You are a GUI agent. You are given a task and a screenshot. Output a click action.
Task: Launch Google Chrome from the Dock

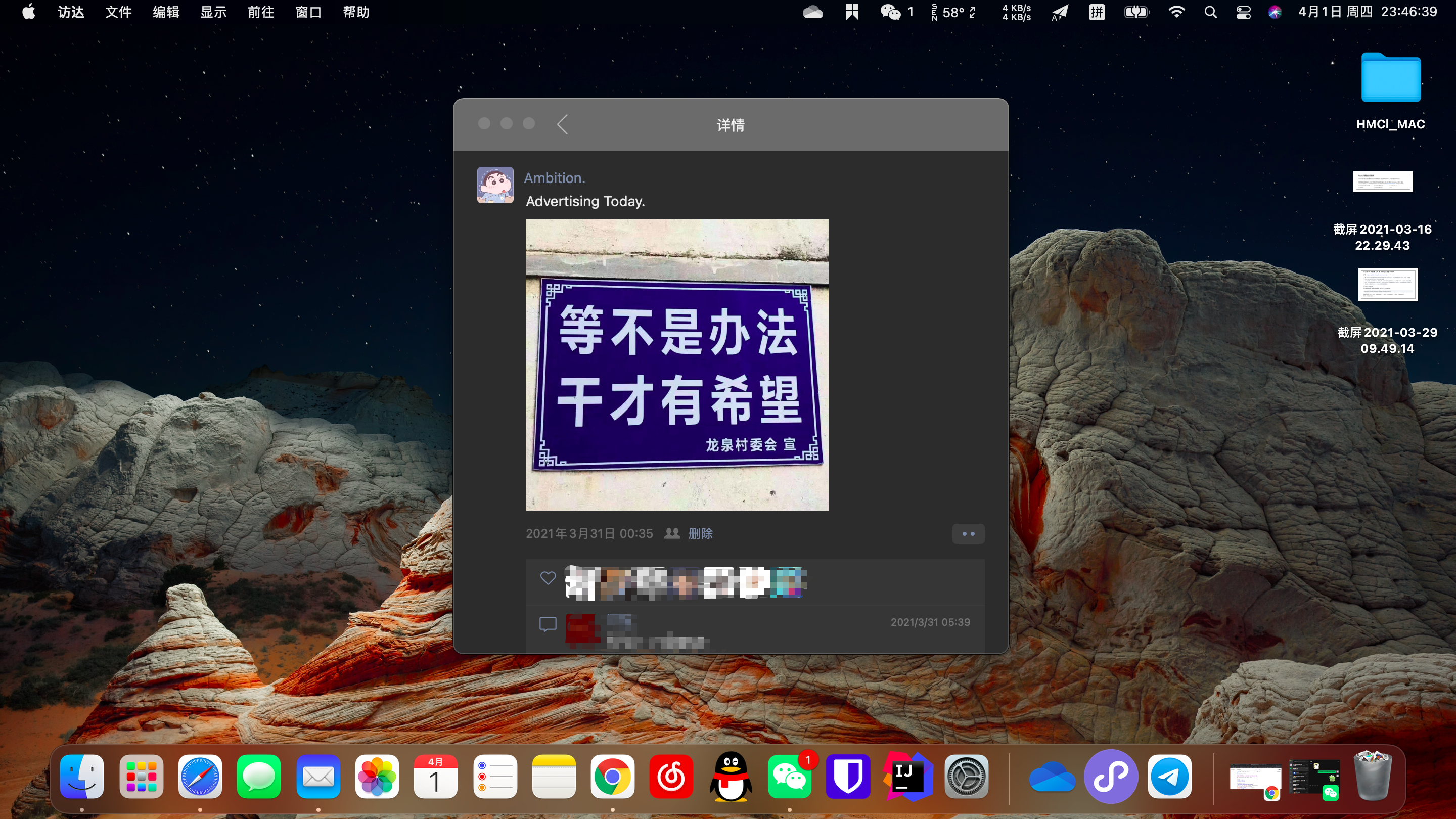click(613, 776)
